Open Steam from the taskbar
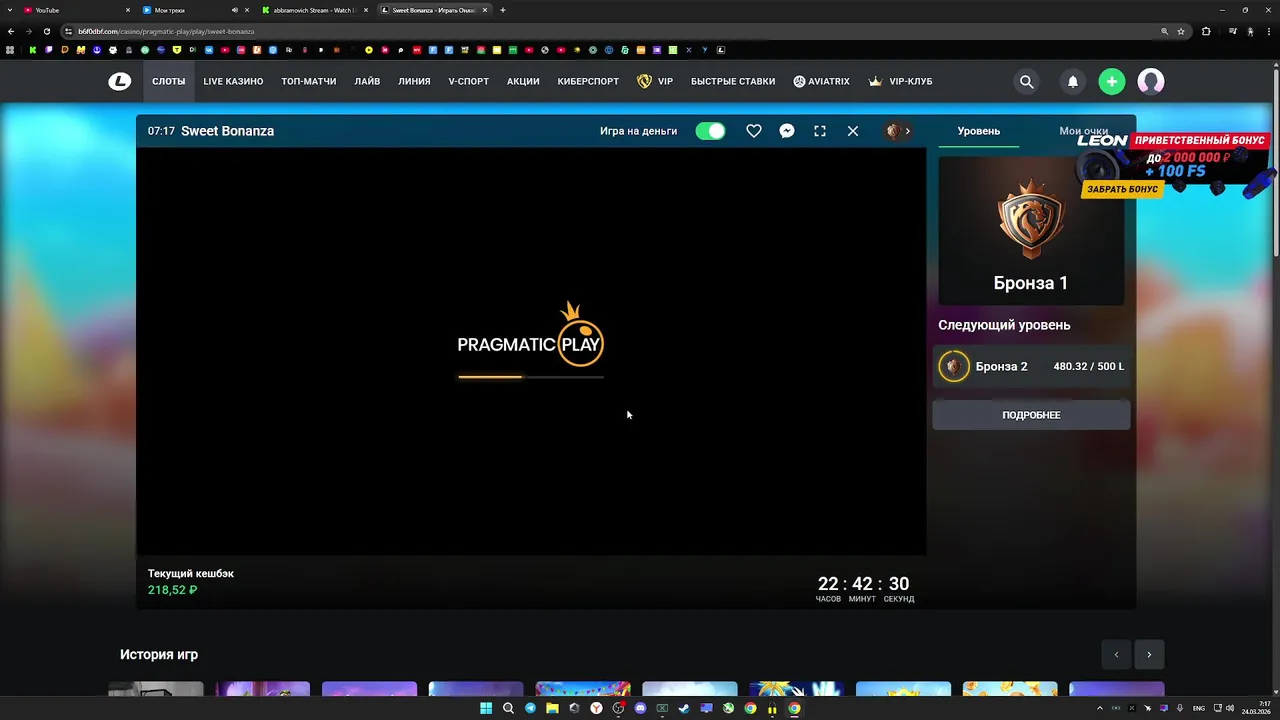 coord(684,708)
